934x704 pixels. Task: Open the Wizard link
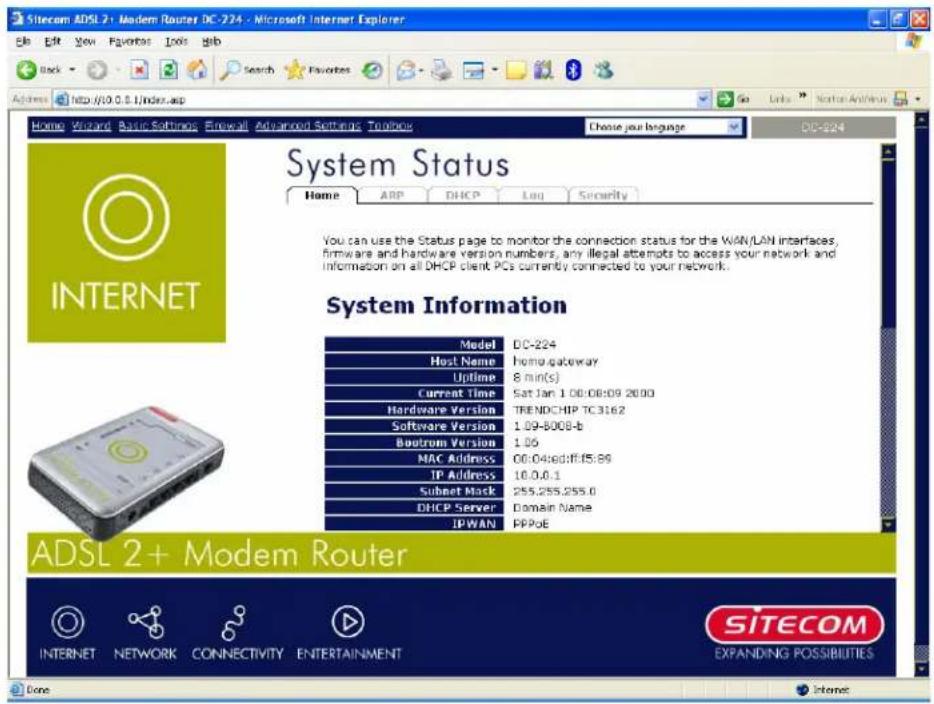[91, 126]
